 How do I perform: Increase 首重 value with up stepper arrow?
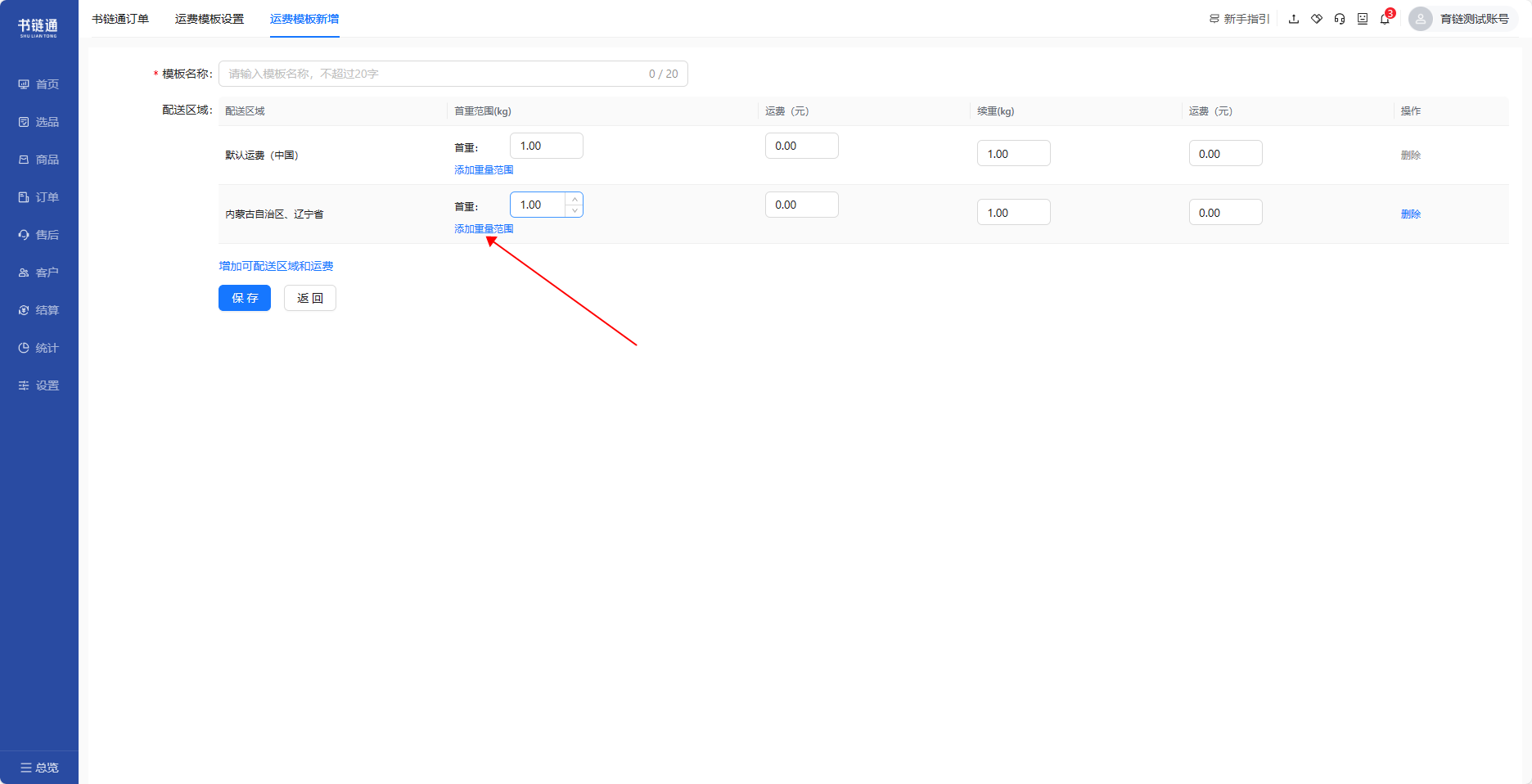coord(574,199)
